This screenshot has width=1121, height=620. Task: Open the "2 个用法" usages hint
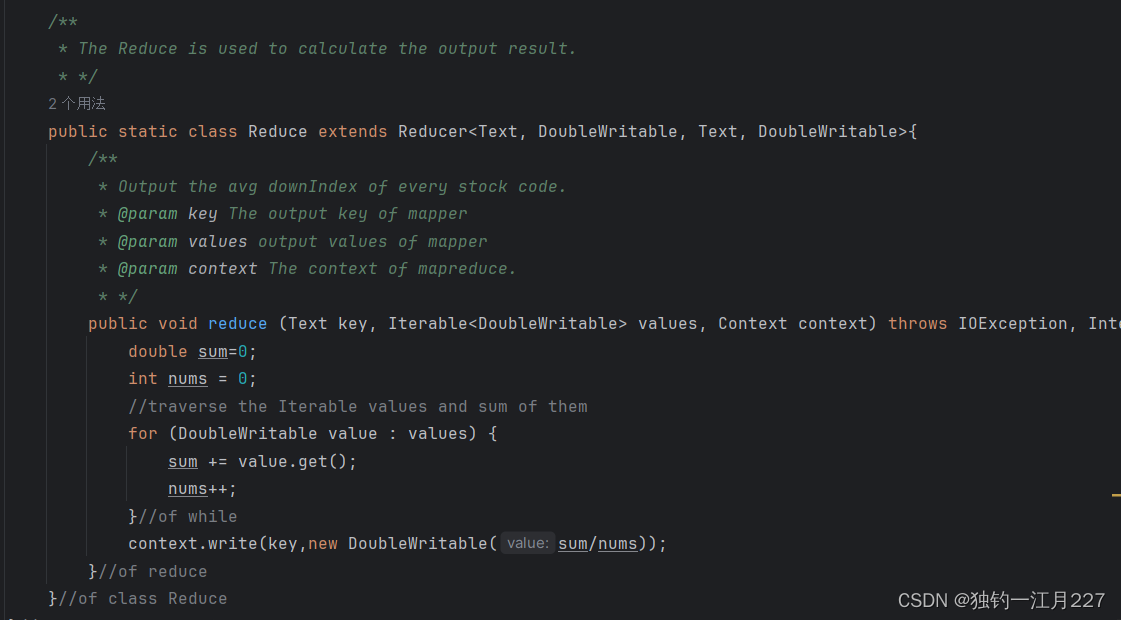[x=76, y=104]
